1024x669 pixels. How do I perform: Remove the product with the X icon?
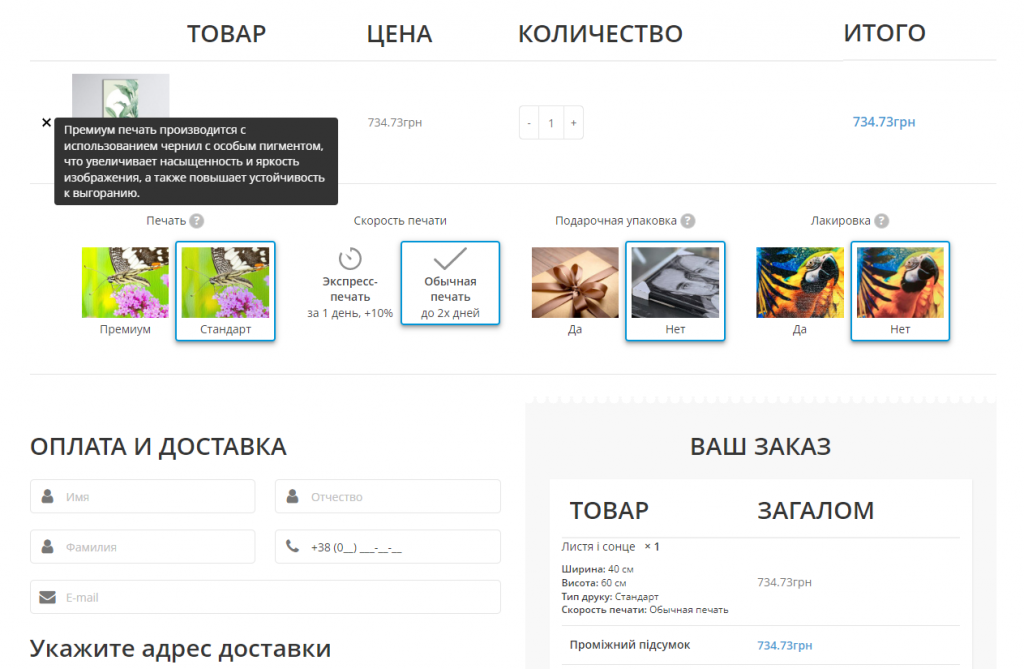(x=46, y=122)
